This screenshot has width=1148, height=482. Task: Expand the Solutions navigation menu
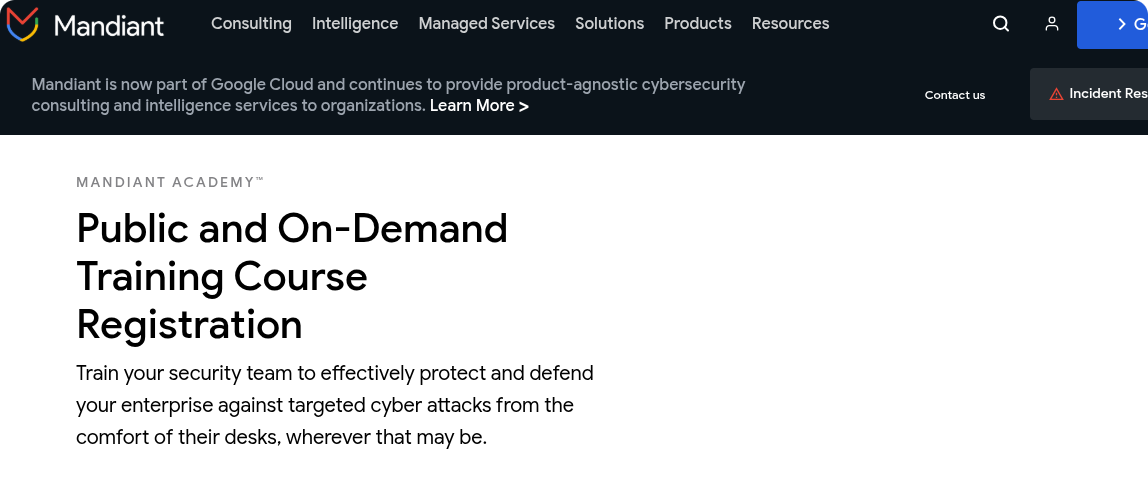(610, 24)
